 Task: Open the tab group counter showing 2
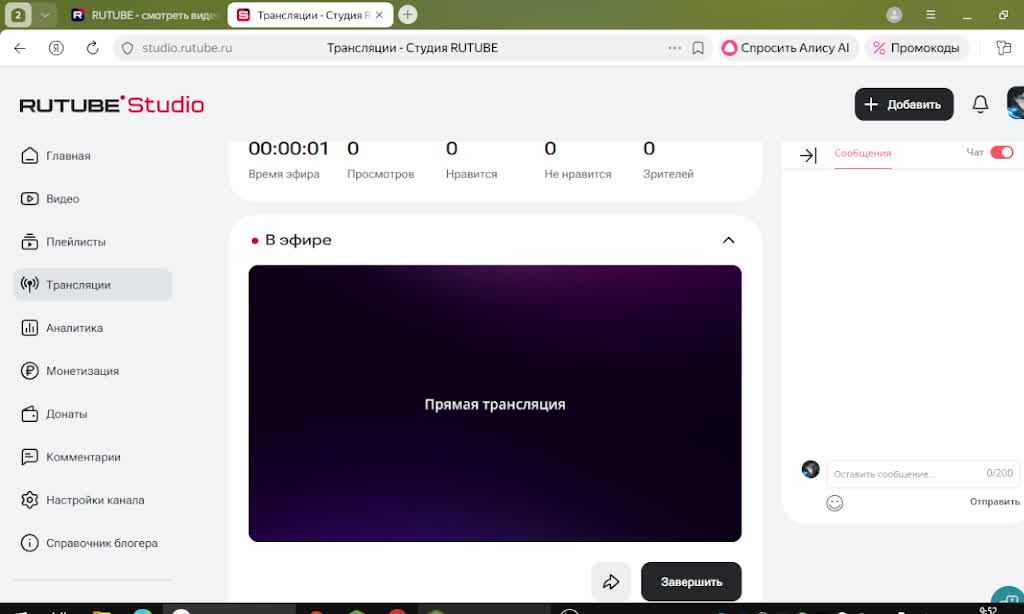tap(18, 15)
